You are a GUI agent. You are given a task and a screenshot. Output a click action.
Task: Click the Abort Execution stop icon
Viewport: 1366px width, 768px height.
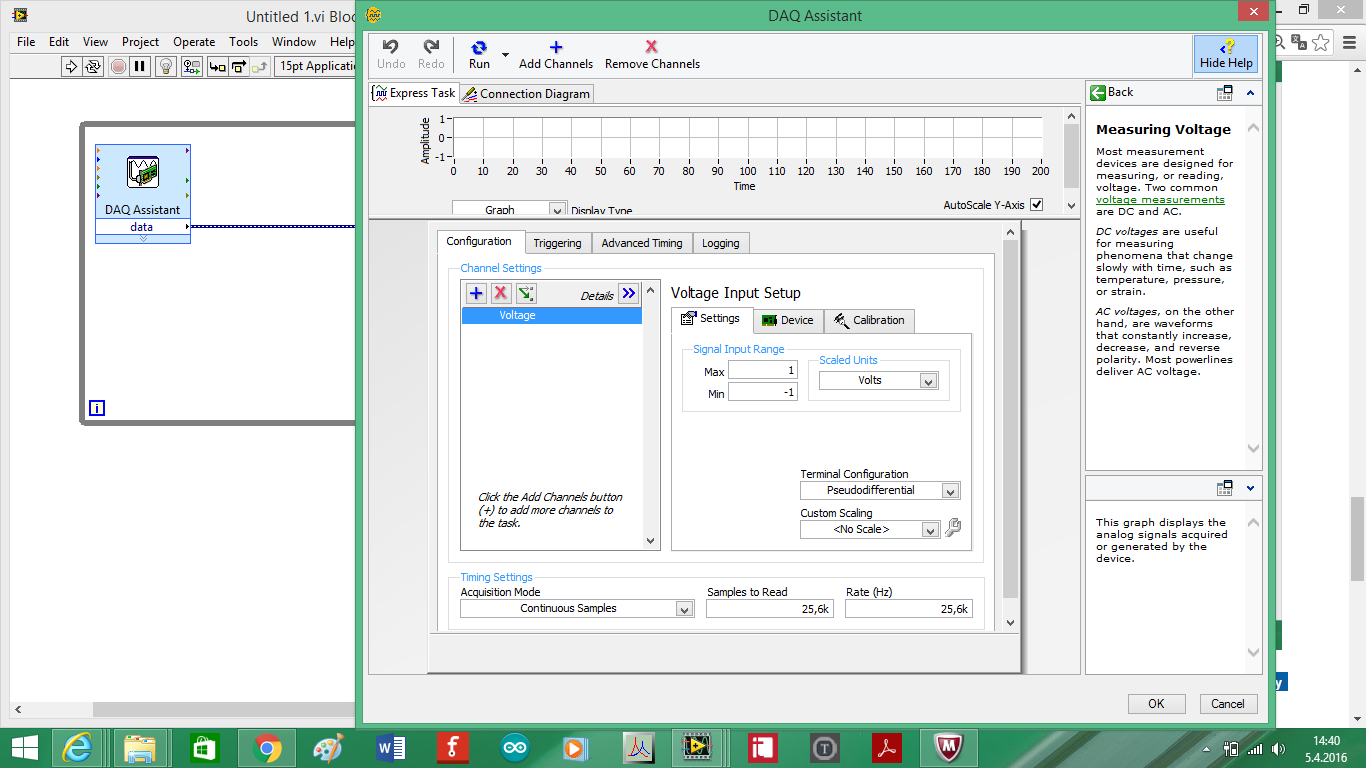[x=118, y=66]
